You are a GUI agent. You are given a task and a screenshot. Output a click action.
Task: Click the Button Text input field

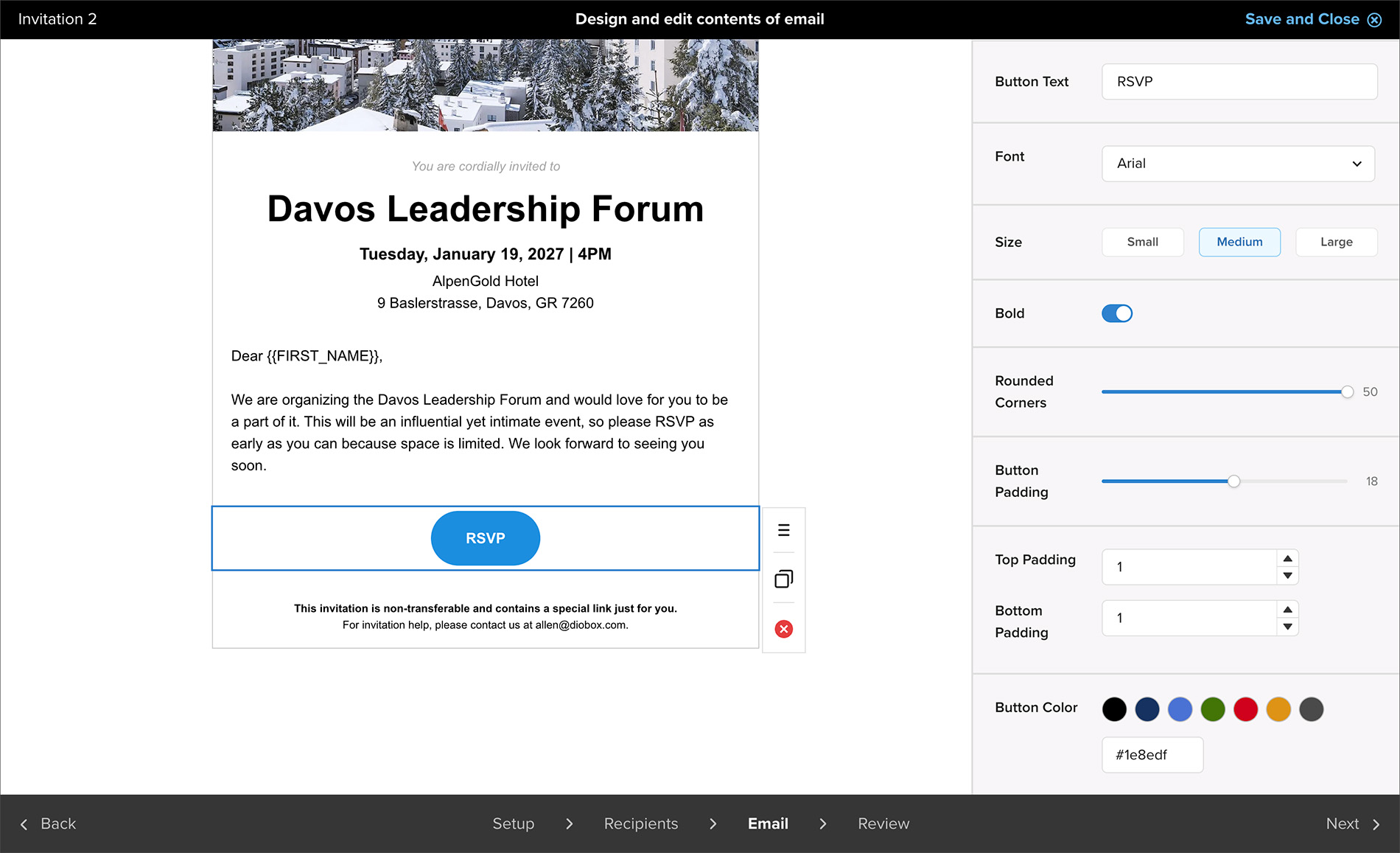(1239, 82)
